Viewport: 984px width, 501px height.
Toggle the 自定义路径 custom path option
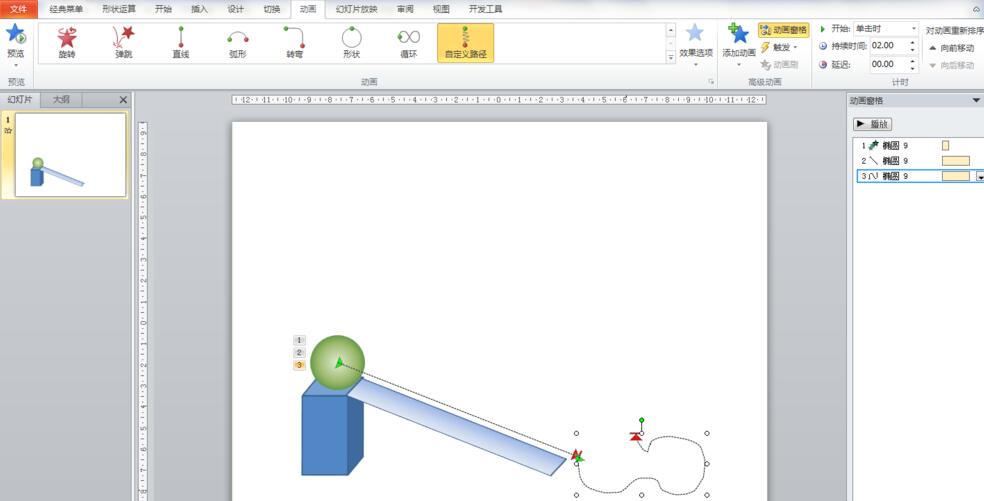point(465,42)
